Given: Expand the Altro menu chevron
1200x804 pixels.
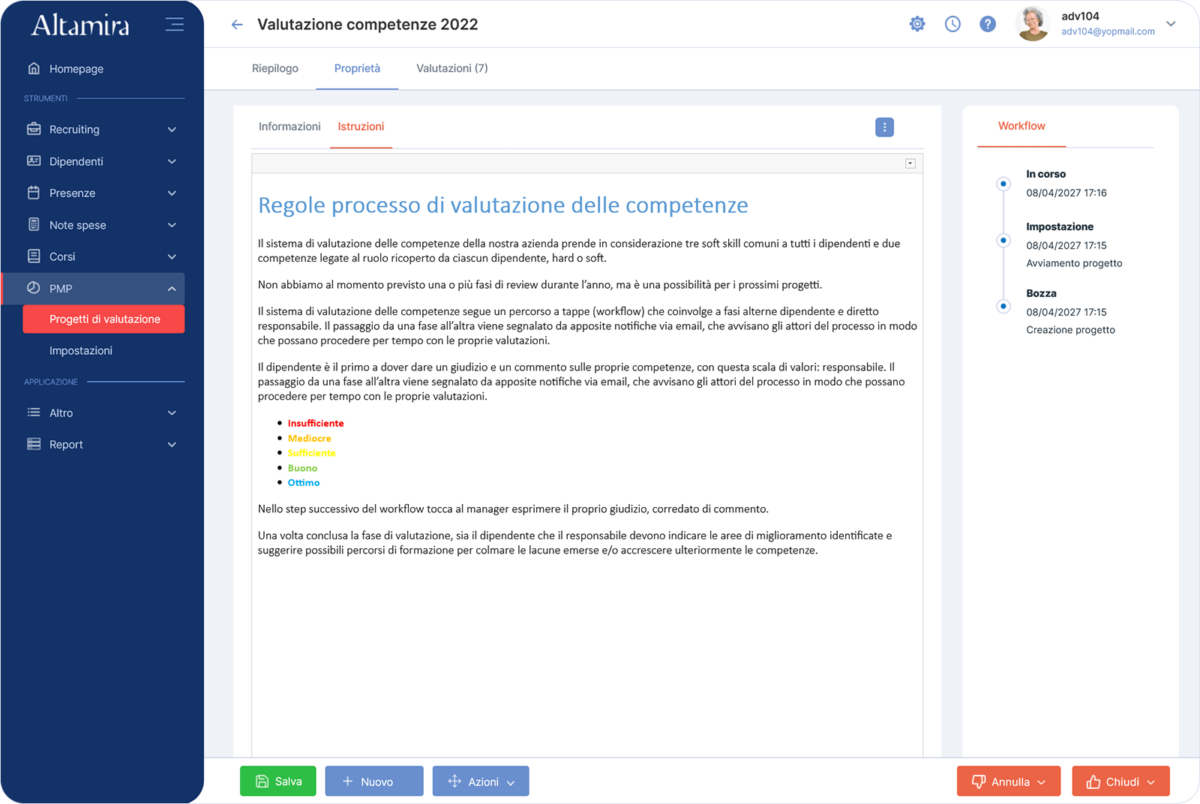Looking at the screenshot, I should tap(172, 413).
